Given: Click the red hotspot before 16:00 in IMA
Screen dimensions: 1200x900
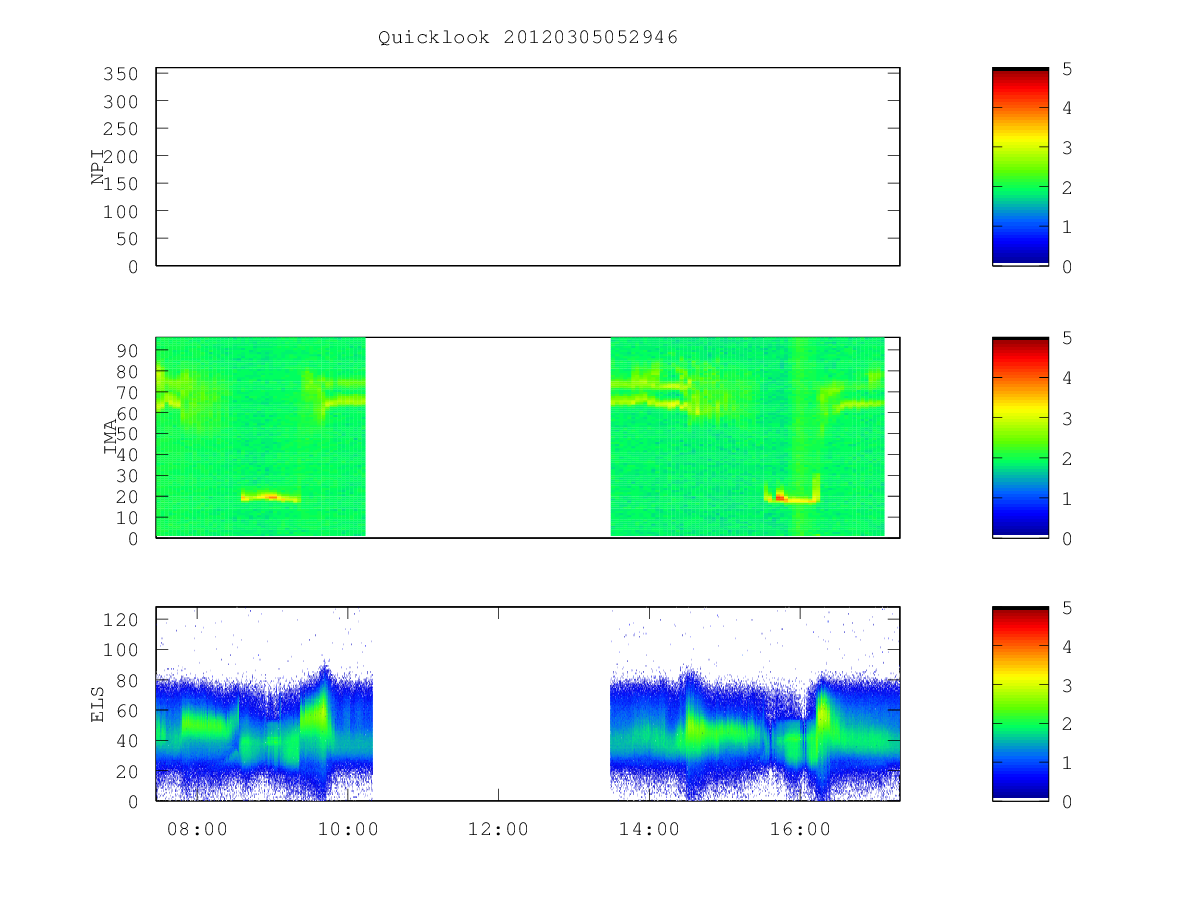Looking at the screenshot, I should [781, 497].
